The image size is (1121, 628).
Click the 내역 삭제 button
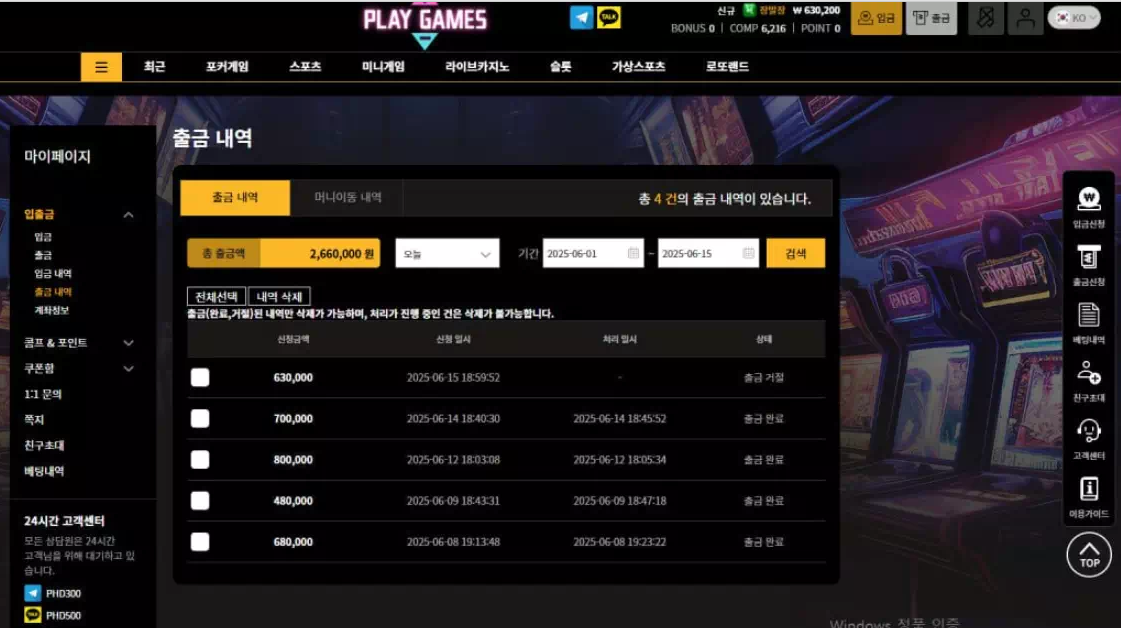(279, 296)
